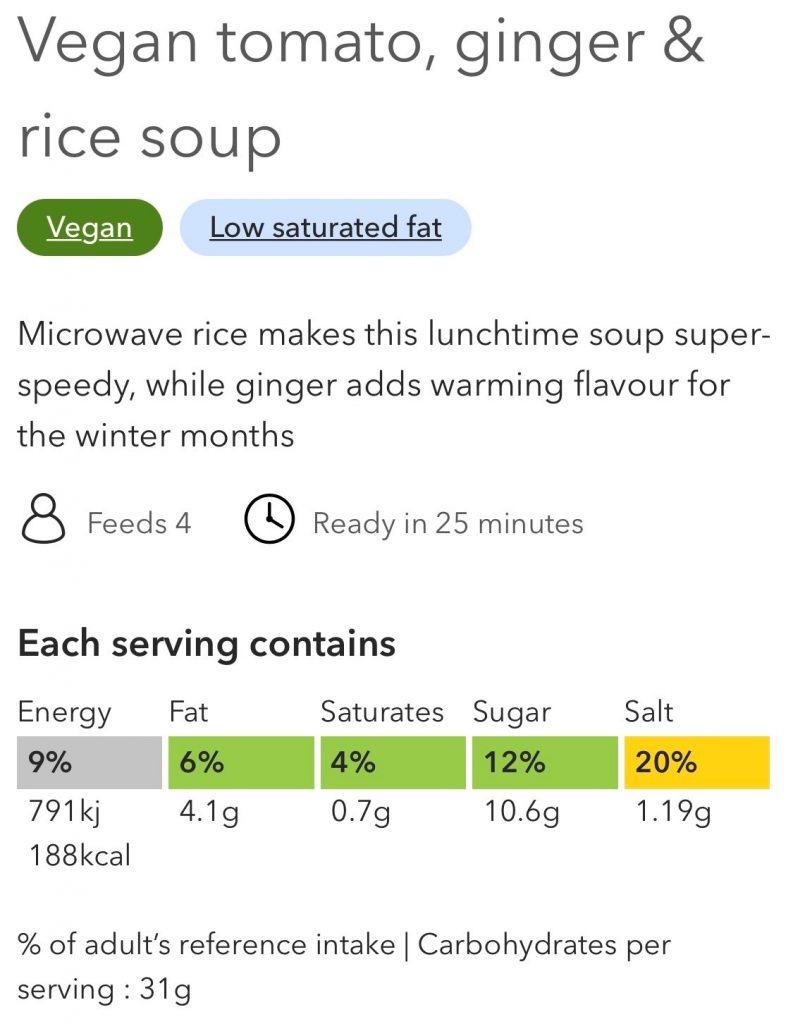Click the green Sugar 12% box
The height and width of the screenshot is (1024, 793).
coord(545,763)
